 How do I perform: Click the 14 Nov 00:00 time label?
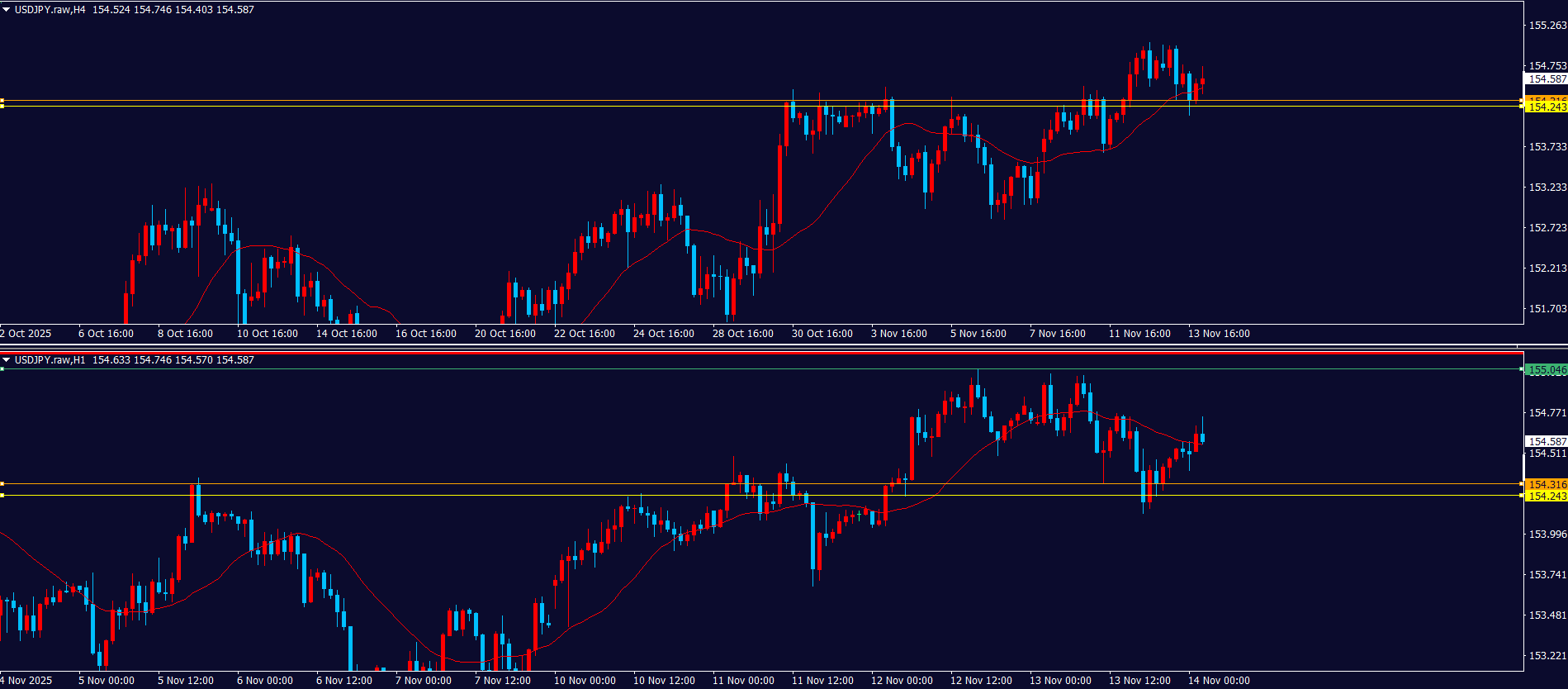click(x=1219, y=681)
